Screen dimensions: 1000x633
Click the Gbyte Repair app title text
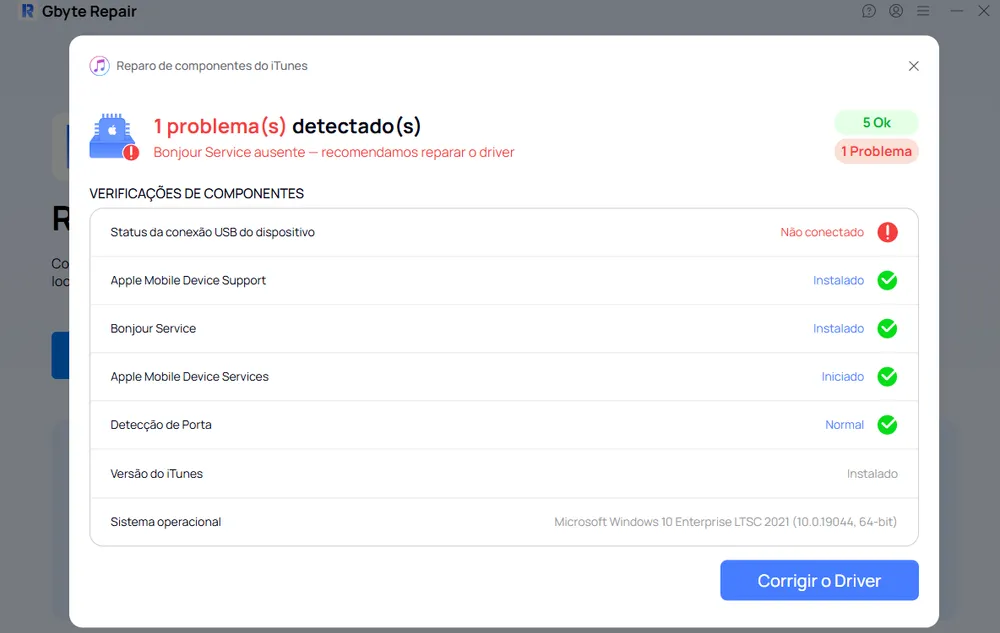[89, 11]
